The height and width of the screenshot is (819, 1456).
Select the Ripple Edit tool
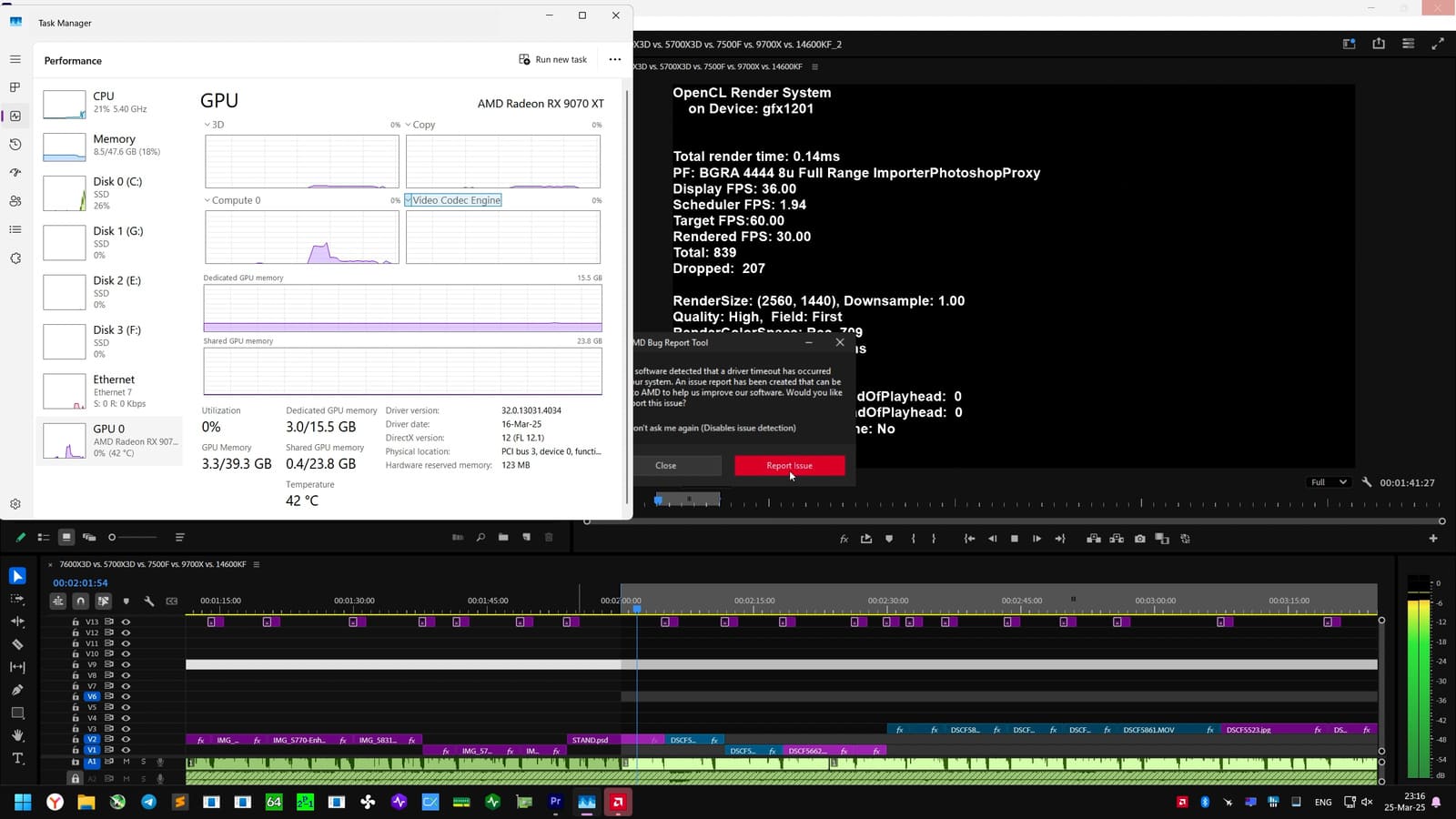(17, 622)
